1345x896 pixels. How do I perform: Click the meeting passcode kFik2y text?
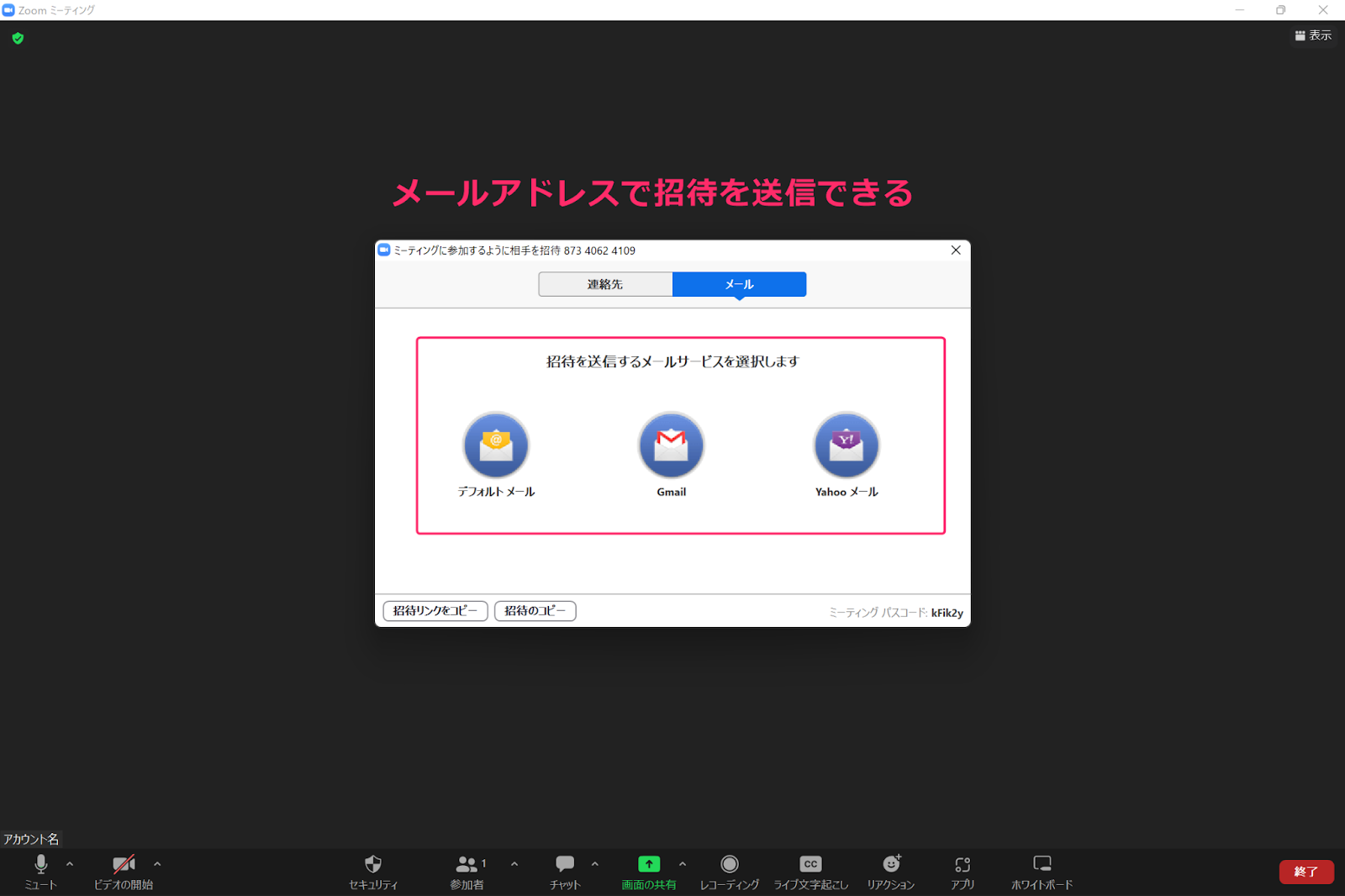click(947, 613)
